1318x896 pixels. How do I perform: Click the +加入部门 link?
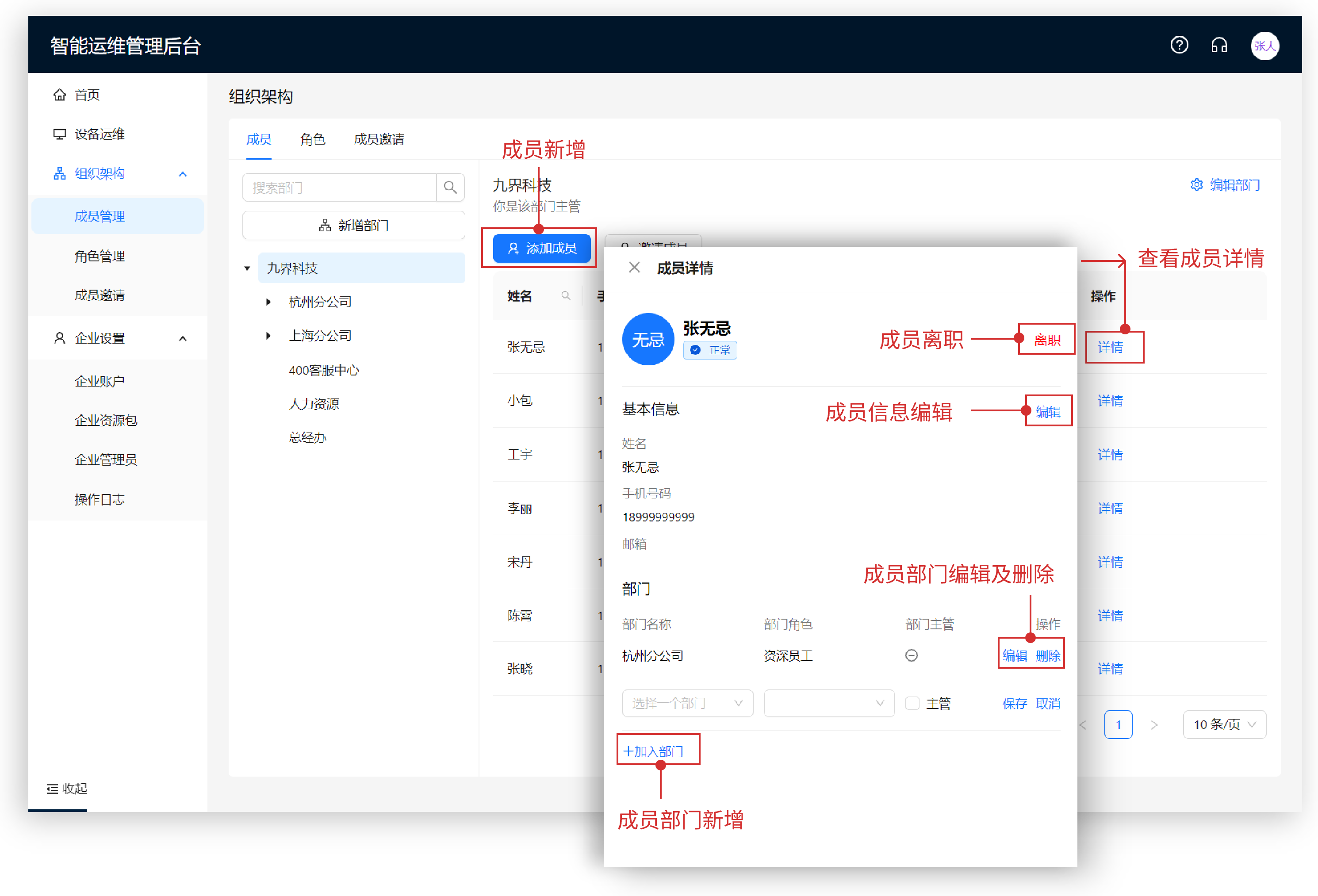click(x=653, y=751)
